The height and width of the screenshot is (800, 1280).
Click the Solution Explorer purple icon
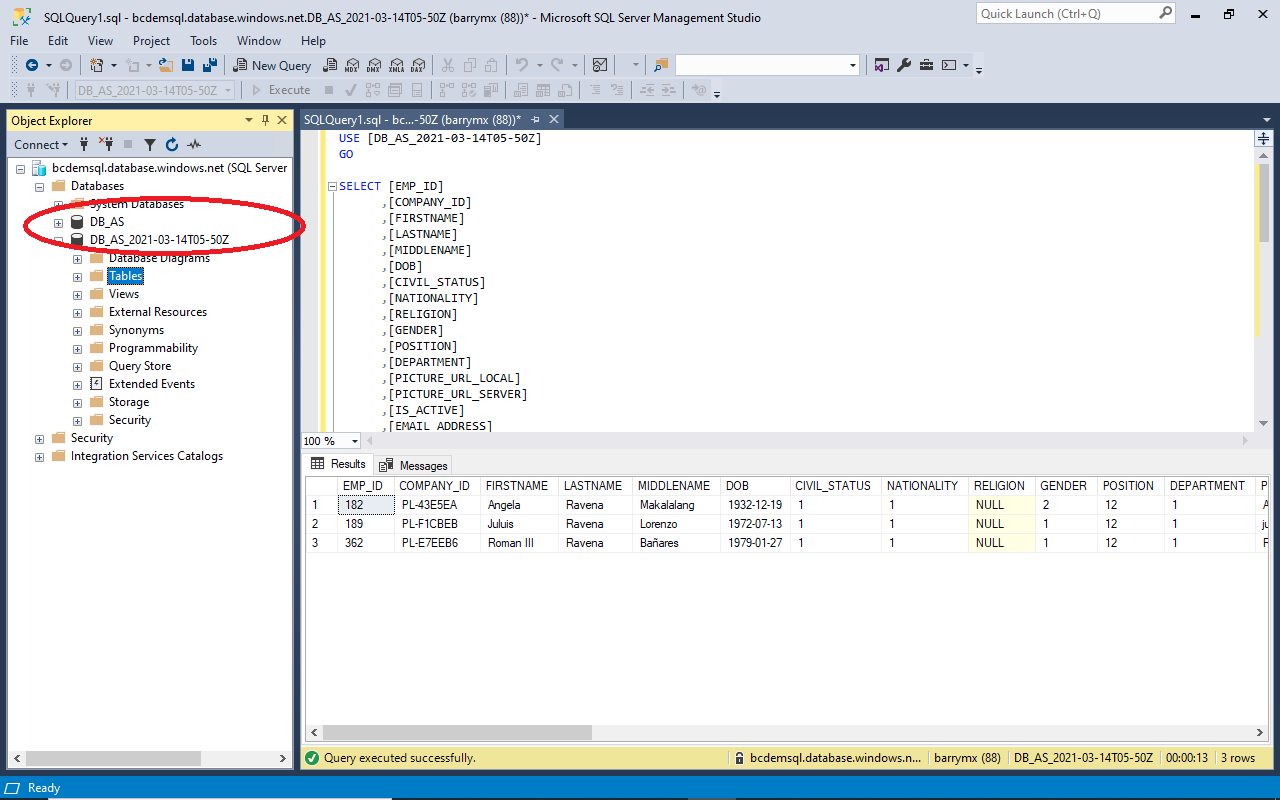882,65
